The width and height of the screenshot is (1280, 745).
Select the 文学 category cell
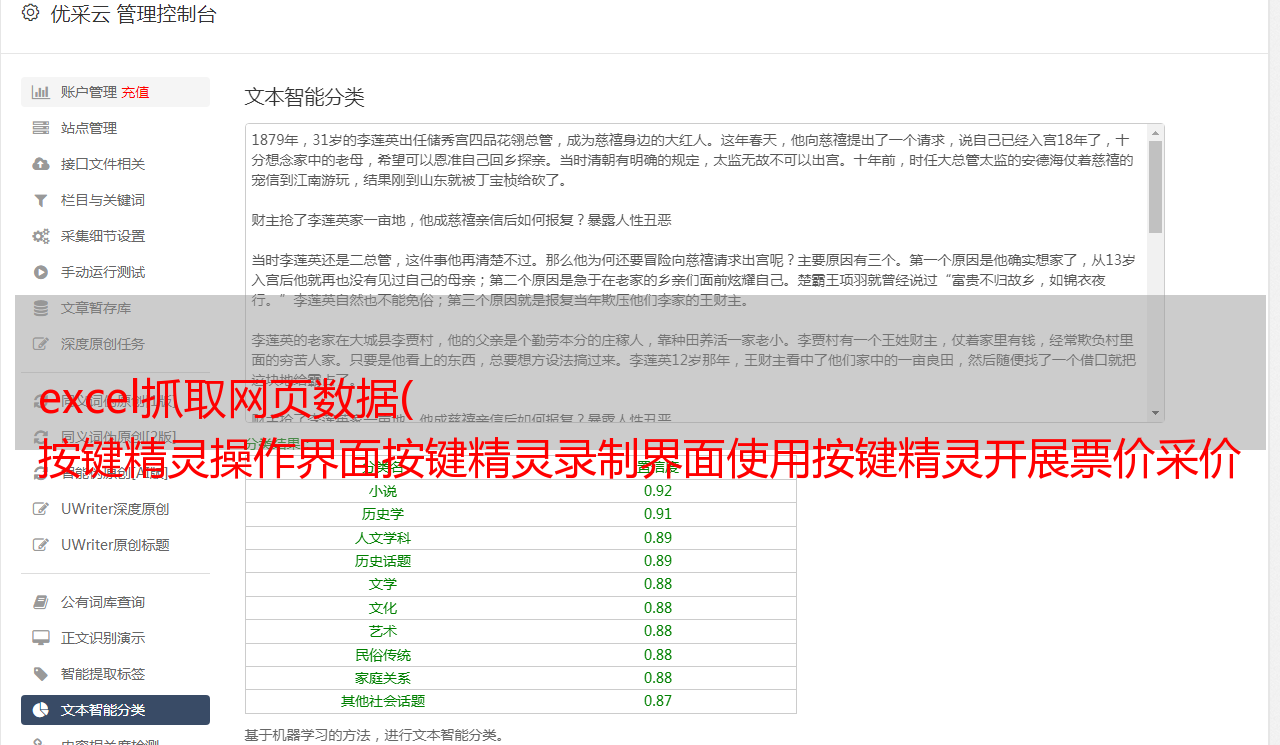click(x=383, y=584)
